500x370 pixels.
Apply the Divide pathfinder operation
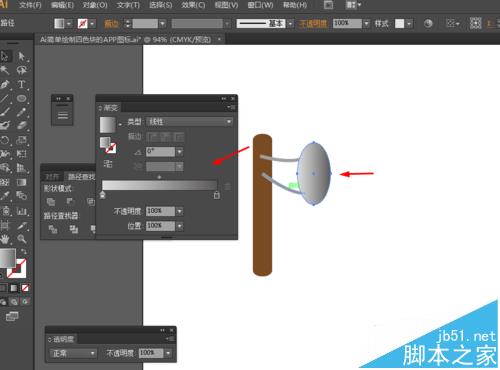[53, 229]
